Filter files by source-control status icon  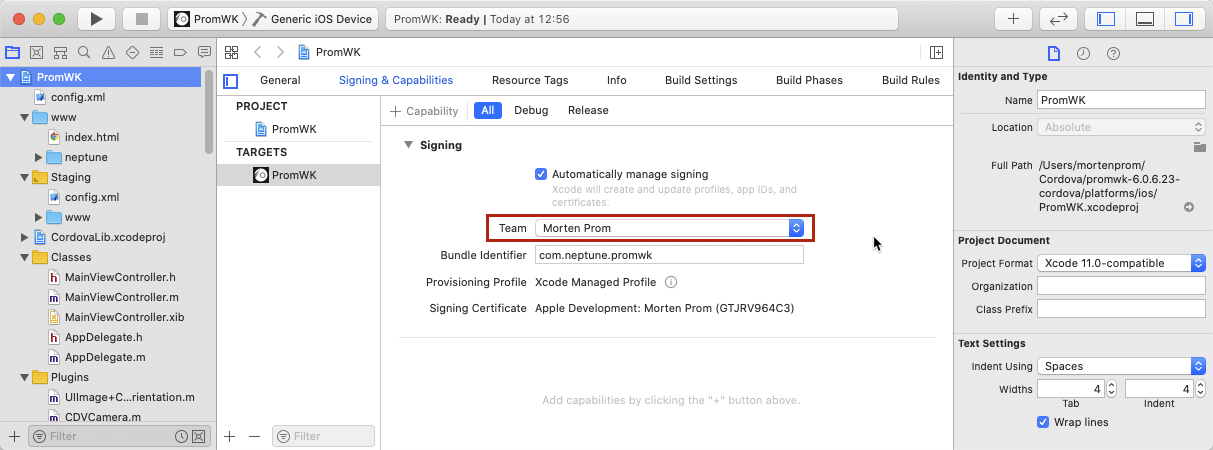(199, 436)
